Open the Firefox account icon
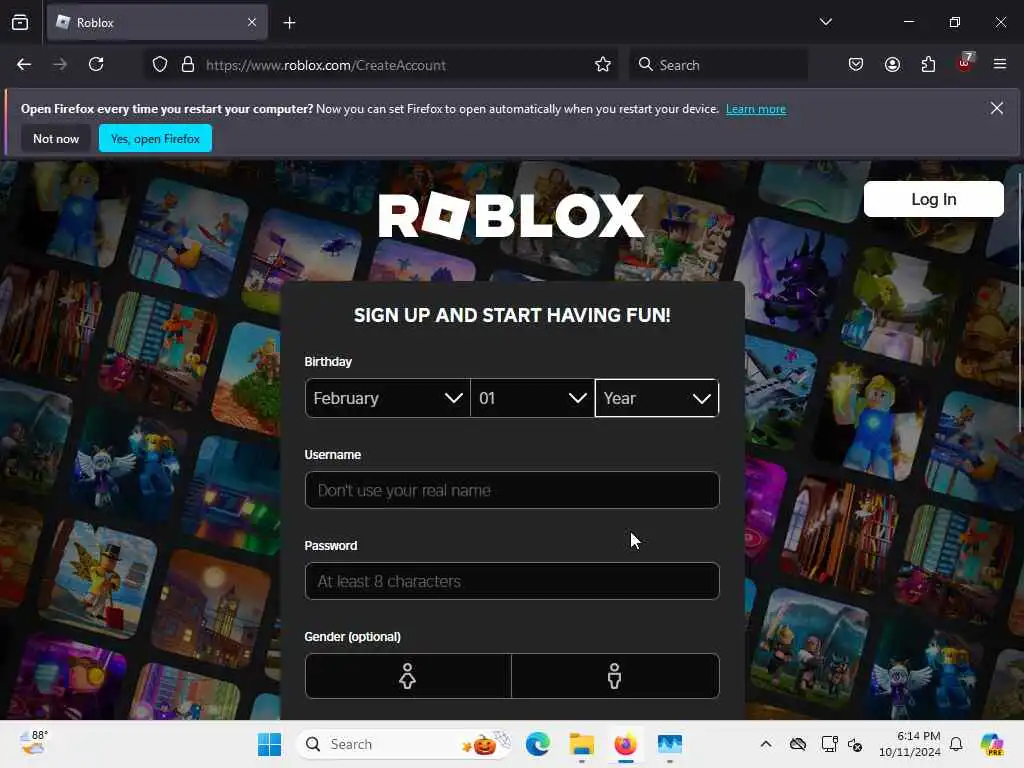This screenshot has height=768, width=1024. pos(892,64)
